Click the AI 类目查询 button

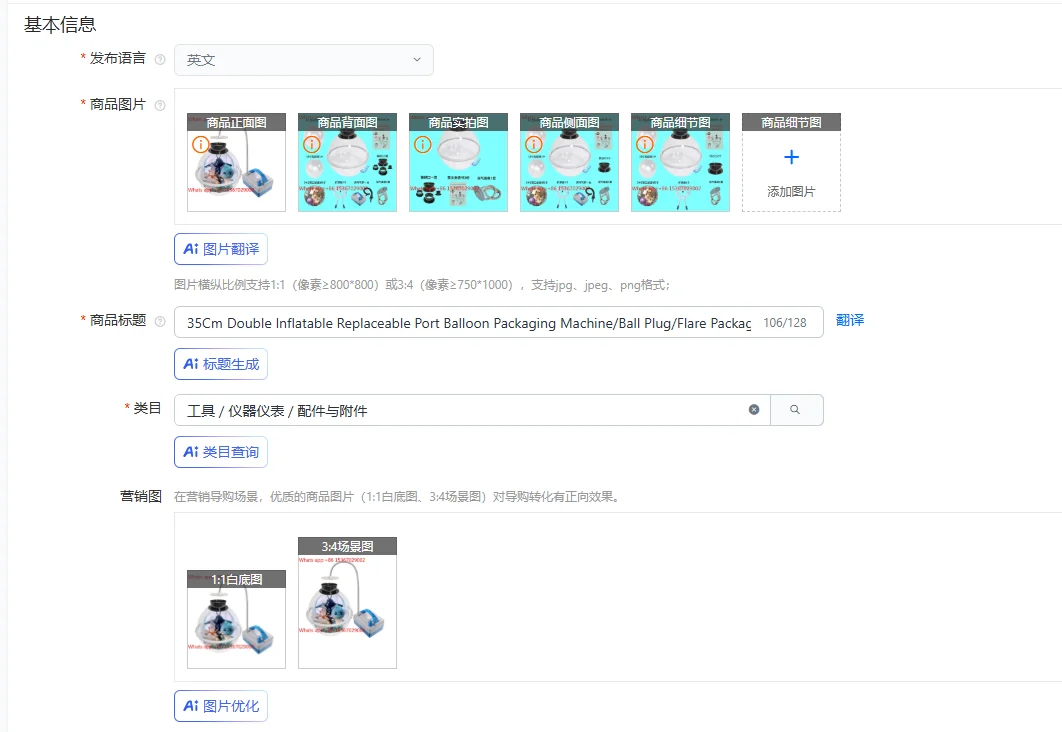[x=221, y=452]
